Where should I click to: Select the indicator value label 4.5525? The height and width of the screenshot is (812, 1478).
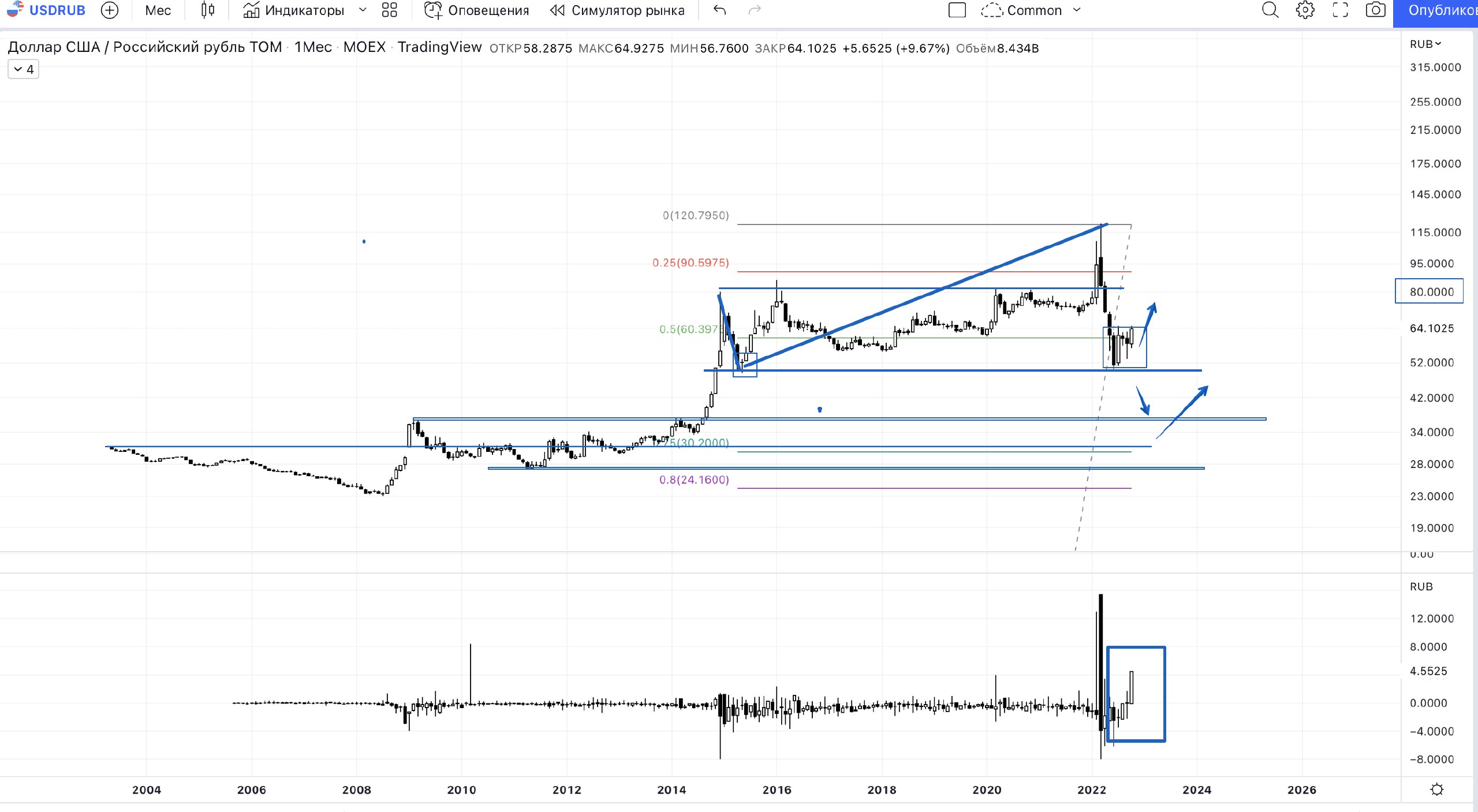[1428, 671]
